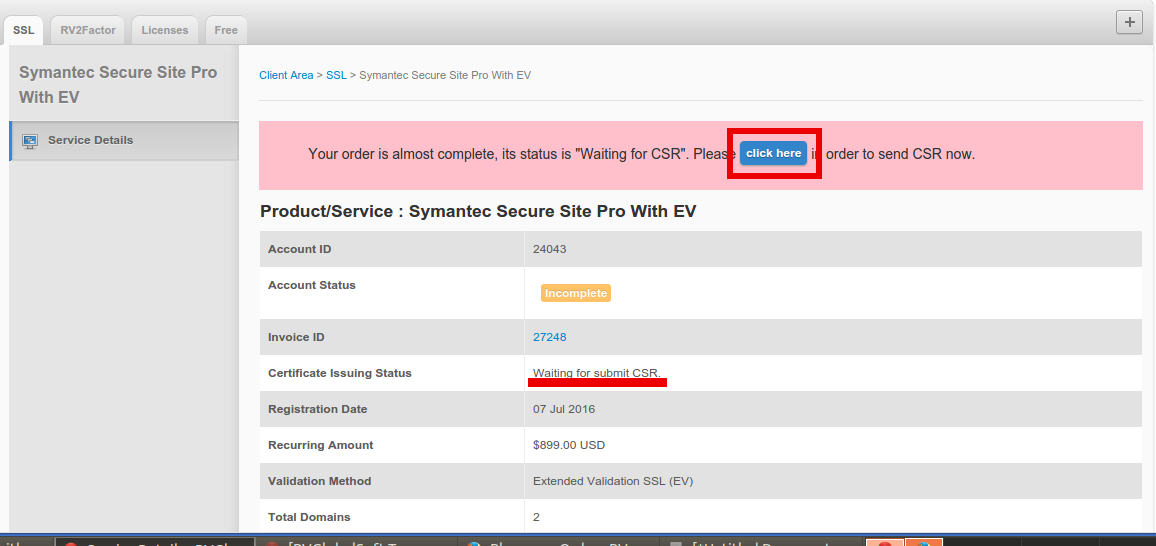The width and height of the screenshot is (1156, 546).
Task: Go to the Free tab
Action: pos(226,30)
